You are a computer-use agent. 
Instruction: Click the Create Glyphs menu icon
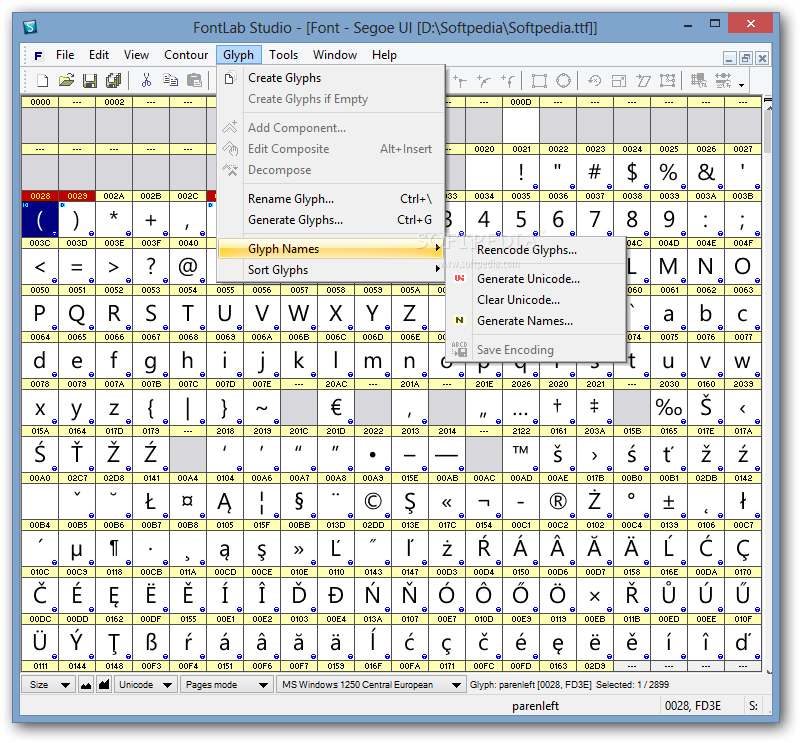point(230,78)
